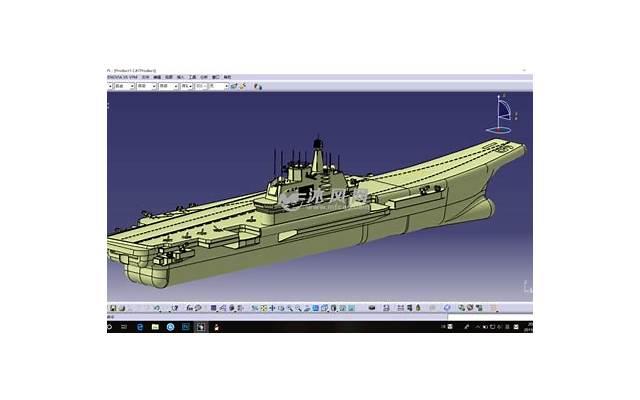The image size is (640, 400).
Task: Click the Create Multi-View blue icon
Action: click(316, 308)
